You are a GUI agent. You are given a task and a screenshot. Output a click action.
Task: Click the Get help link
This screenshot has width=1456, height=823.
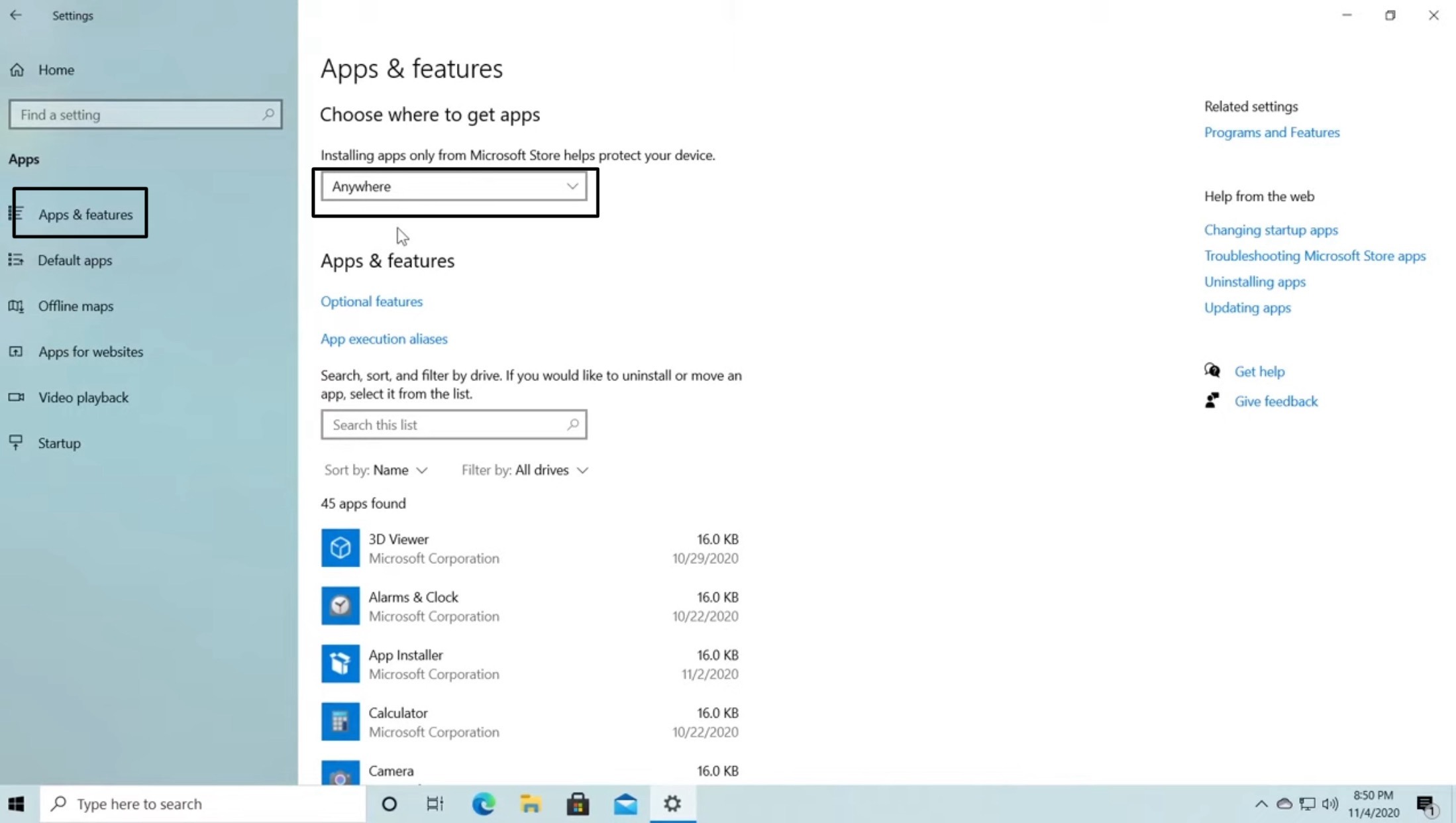click(x=1259, y=371)
